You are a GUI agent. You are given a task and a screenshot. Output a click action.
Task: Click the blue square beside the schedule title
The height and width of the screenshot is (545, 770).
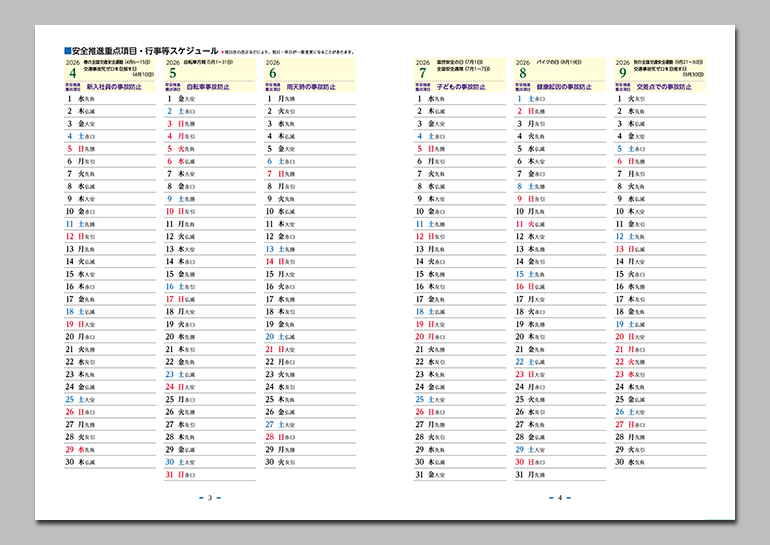(x=68, y=51)
